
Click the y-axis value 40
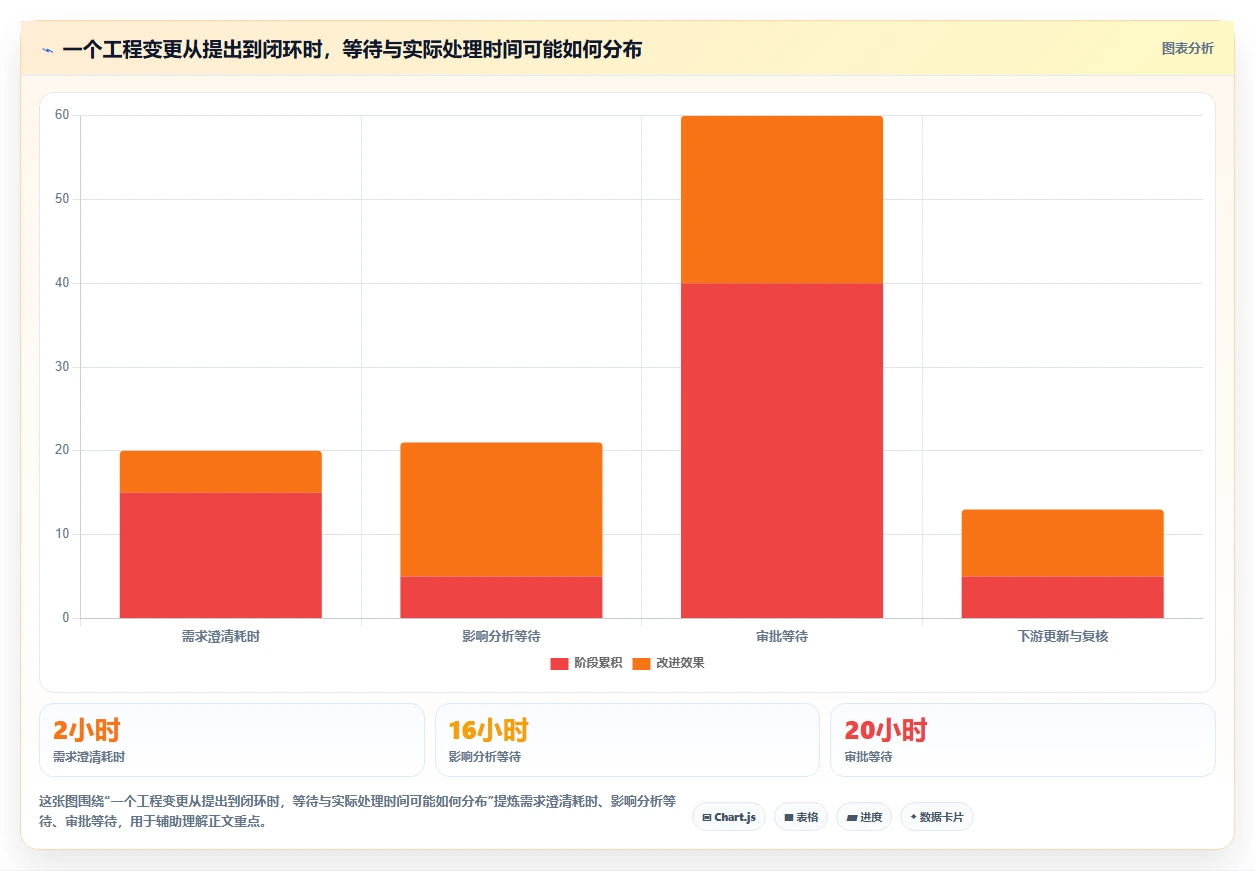(x=62, y=283)
